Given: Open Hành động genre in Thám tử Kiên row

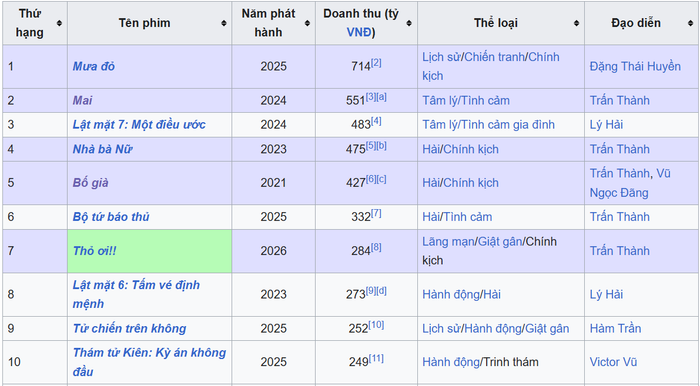Looking at the screenshot, I should 451,362.
